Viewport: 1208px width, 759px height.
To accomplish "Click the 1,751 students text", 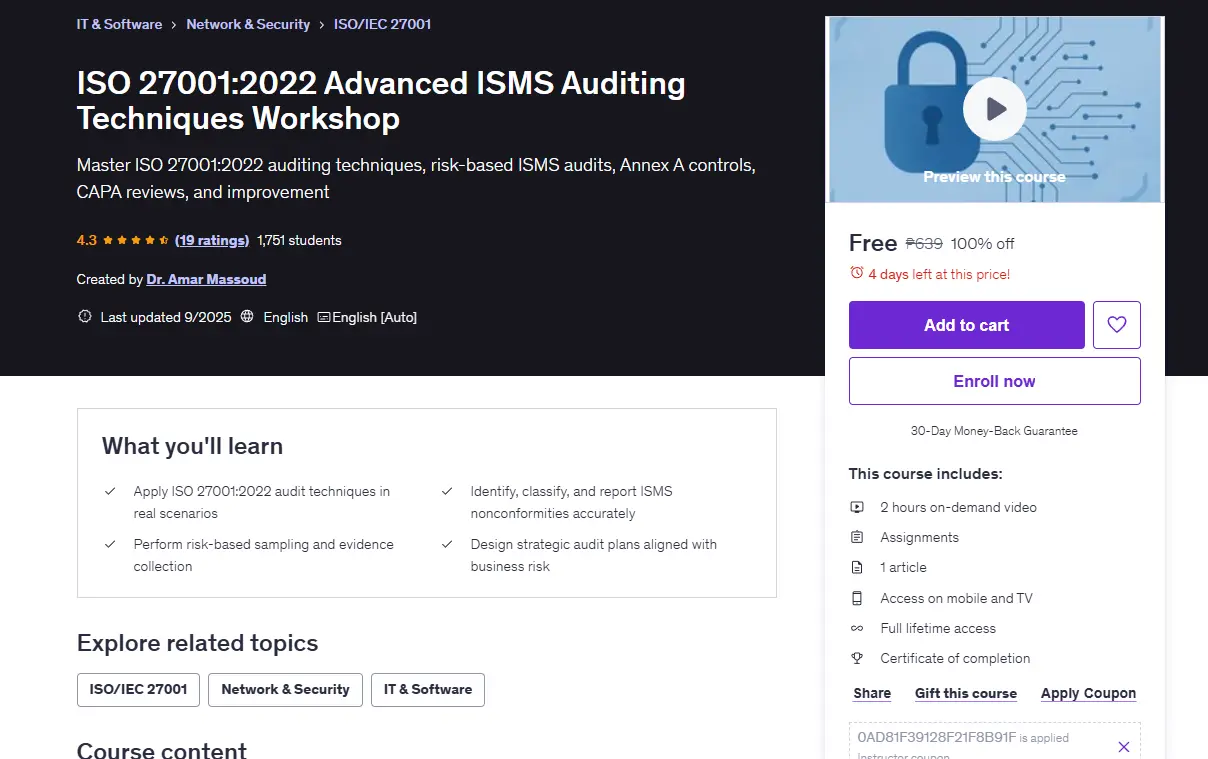I will pyautogui.click(x=299, y=240).
